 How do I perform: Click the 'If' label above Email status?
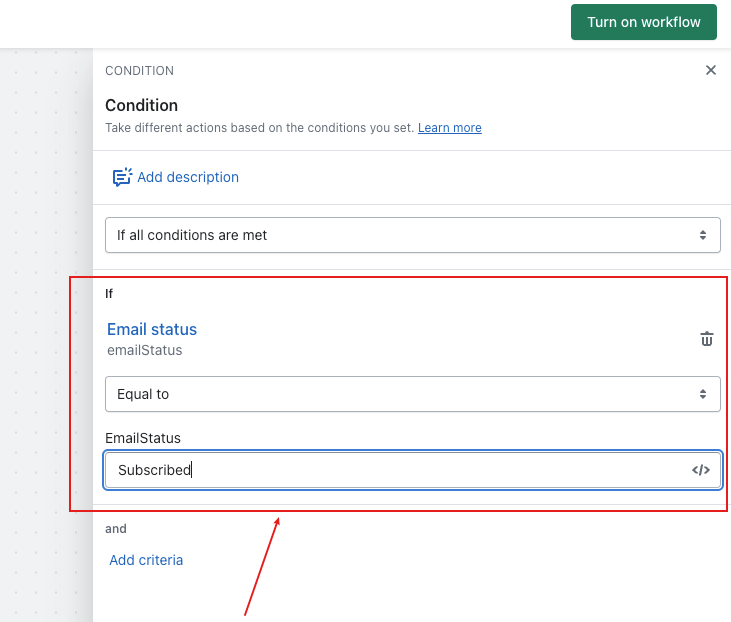coord(109,293)
